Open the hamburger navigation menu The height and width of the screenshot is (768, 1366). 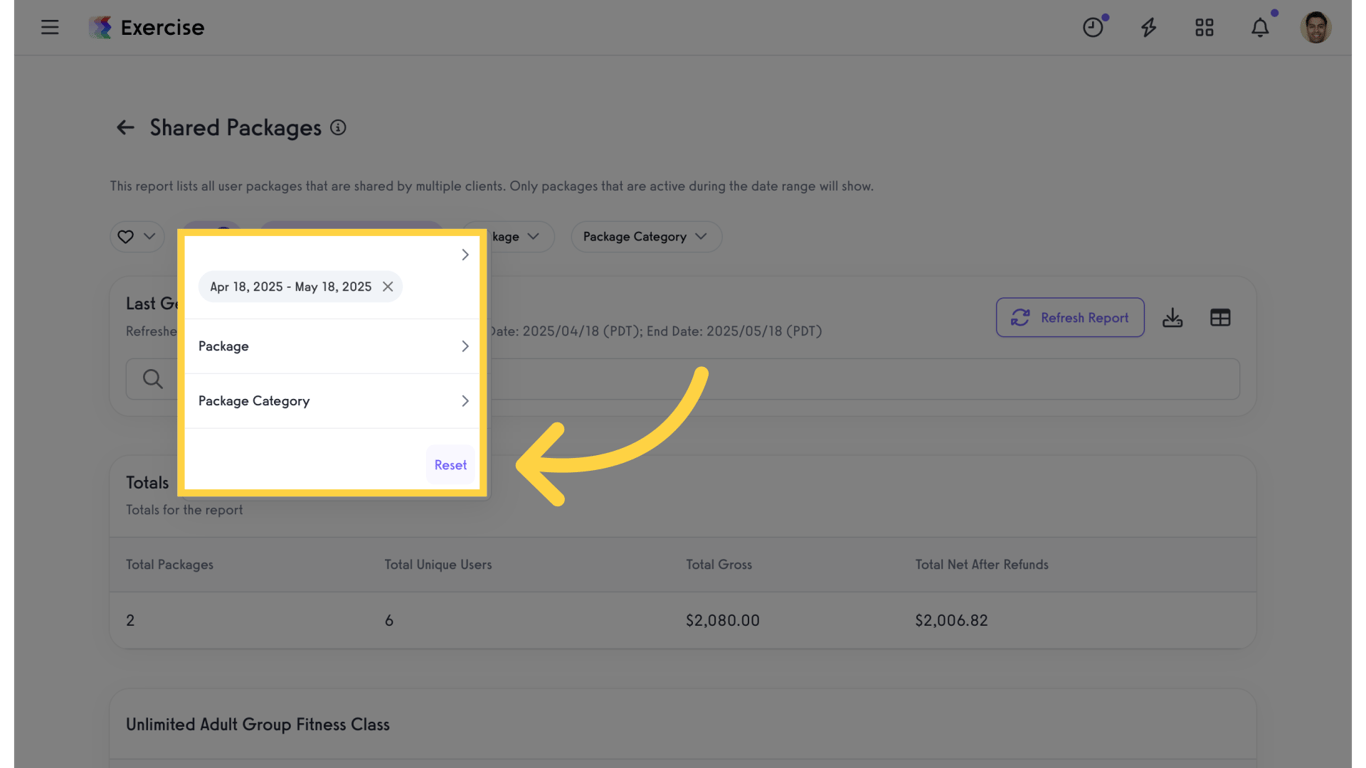coord(50,28)
